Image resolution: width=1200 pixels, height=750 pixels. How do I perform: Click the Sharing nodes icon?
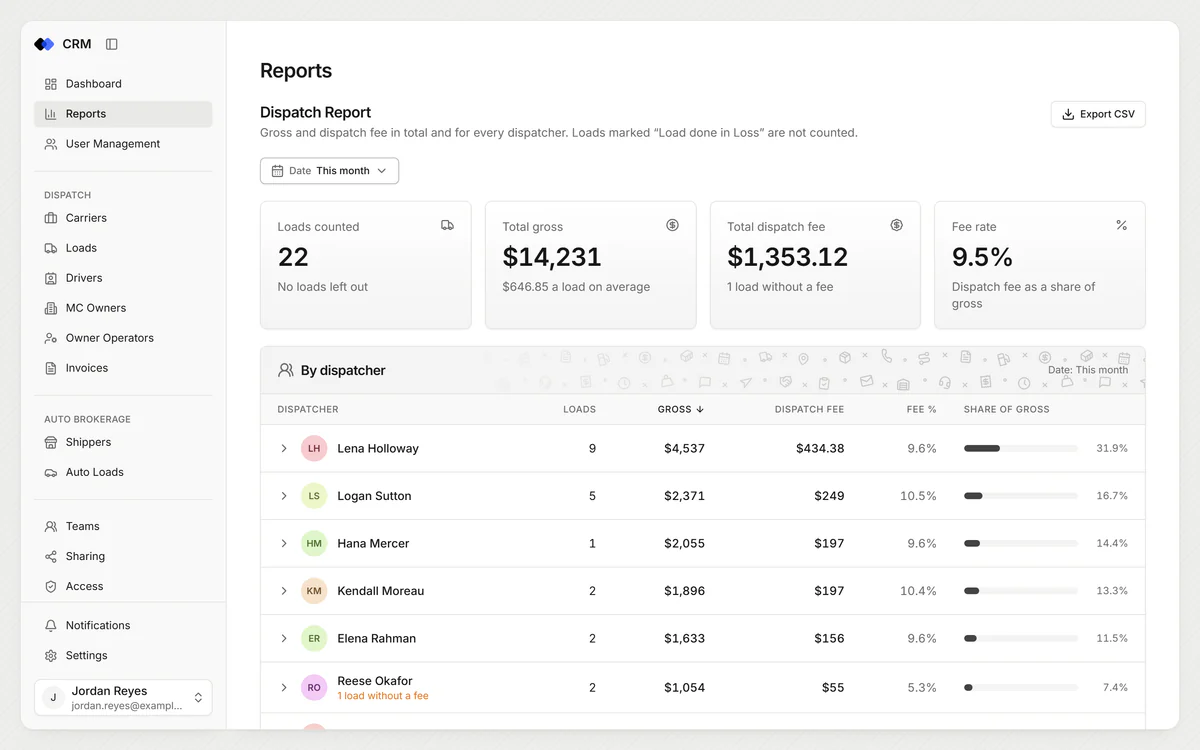tap(51, 556)
